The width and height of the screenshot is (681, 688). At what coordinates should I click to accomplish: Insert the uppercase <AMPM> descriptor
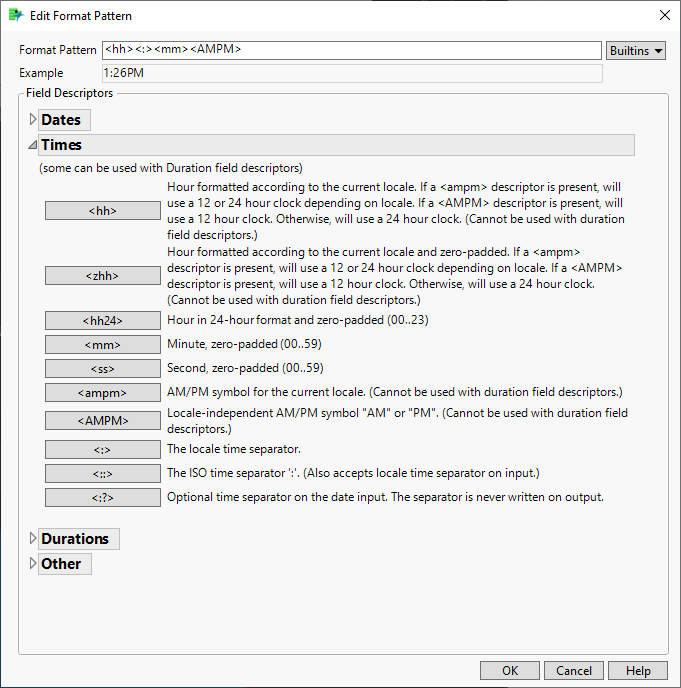point(103,421)
